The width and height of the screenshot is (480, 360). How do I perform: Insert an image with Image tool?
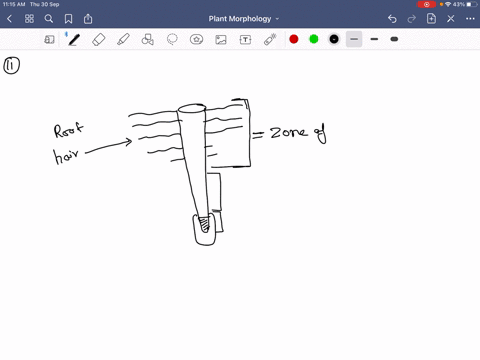(x=221, y=40)
